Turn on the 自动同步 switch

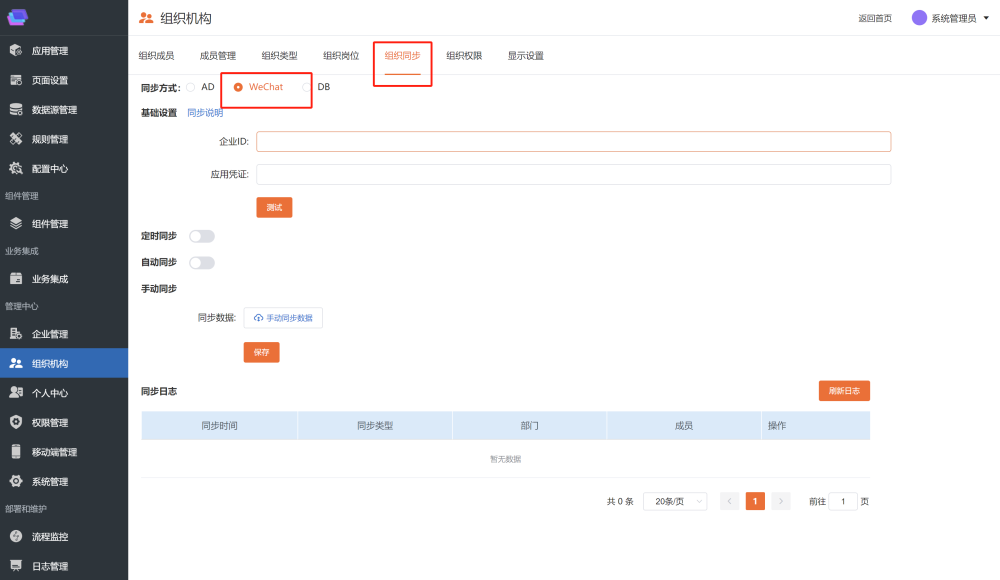pyautogui.click(x=202, y=263)
